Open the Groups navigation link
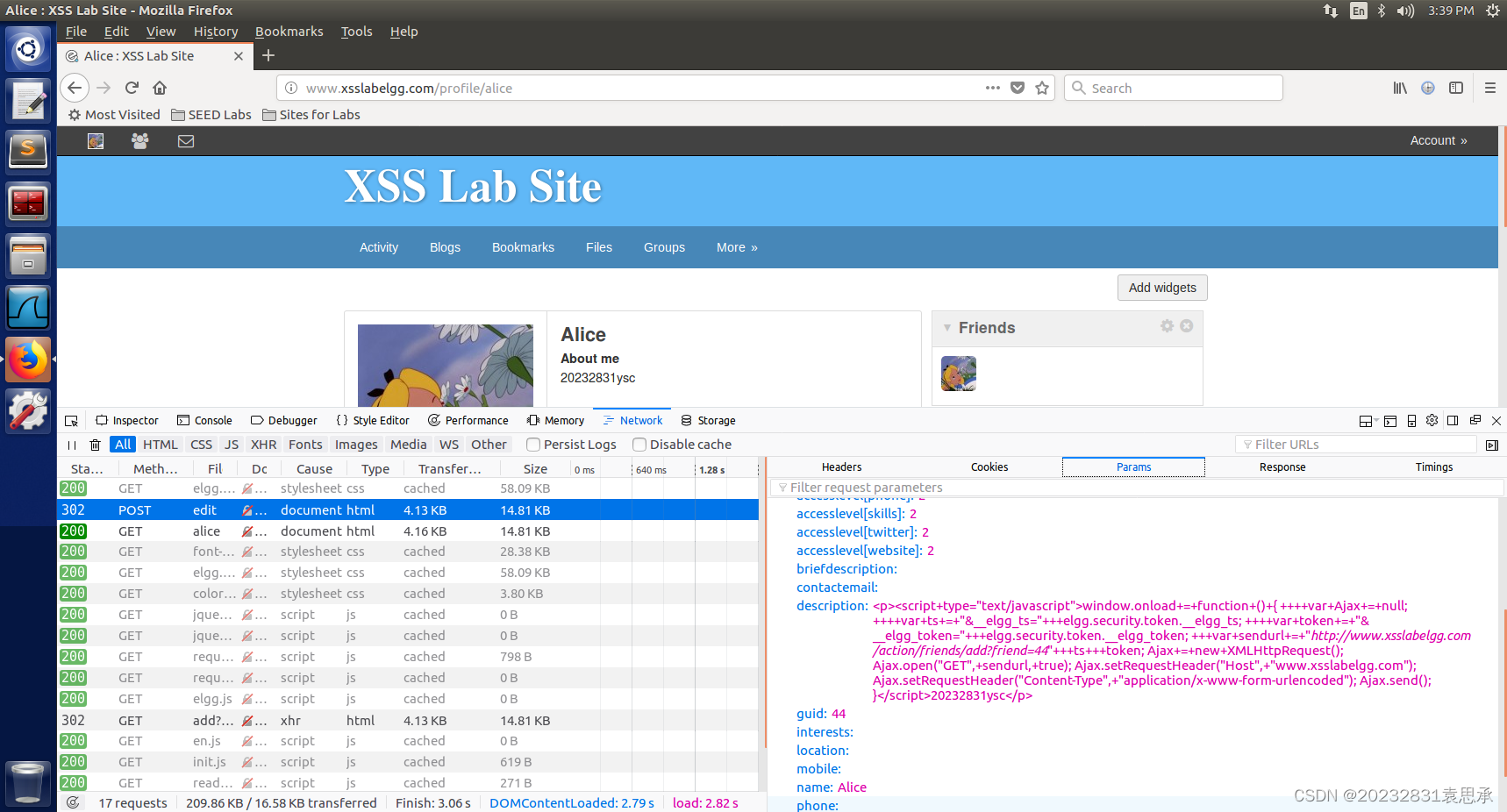 (x=664, y=247)
